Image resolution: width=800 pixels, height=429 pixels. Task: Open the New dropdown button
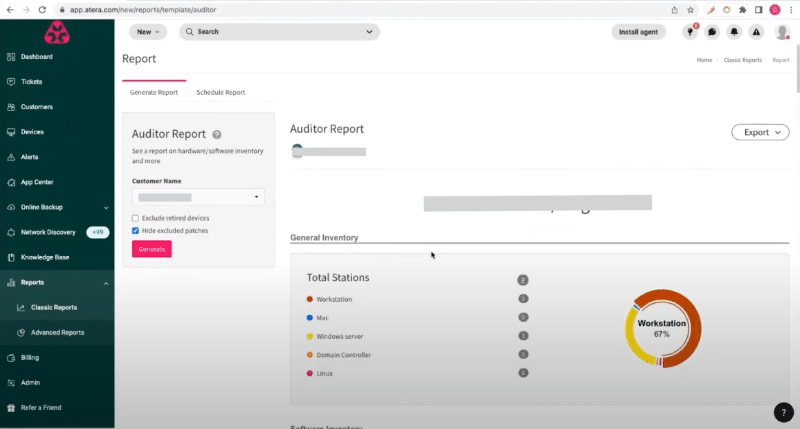pyautogui.click(x=148, y=32)
